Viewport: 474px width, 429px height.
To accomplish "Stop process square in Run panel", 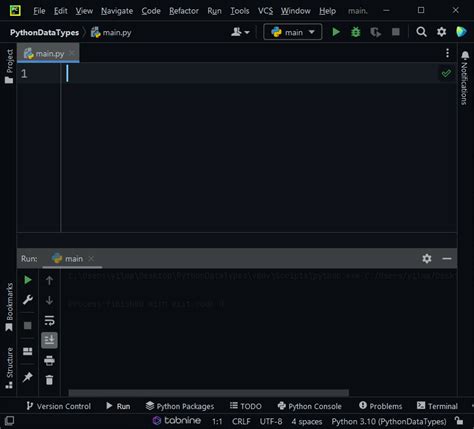I will (x=28, y=325).
